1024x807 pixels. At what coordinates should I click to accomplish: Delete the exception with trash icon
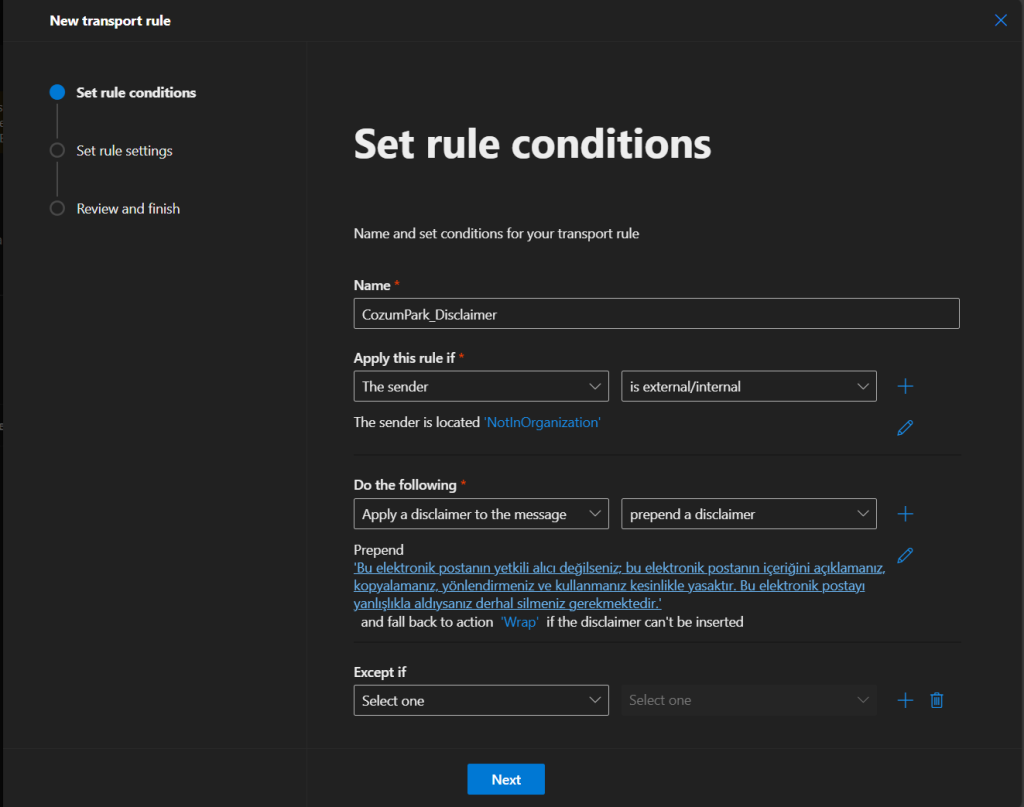(x=936, y=700)
